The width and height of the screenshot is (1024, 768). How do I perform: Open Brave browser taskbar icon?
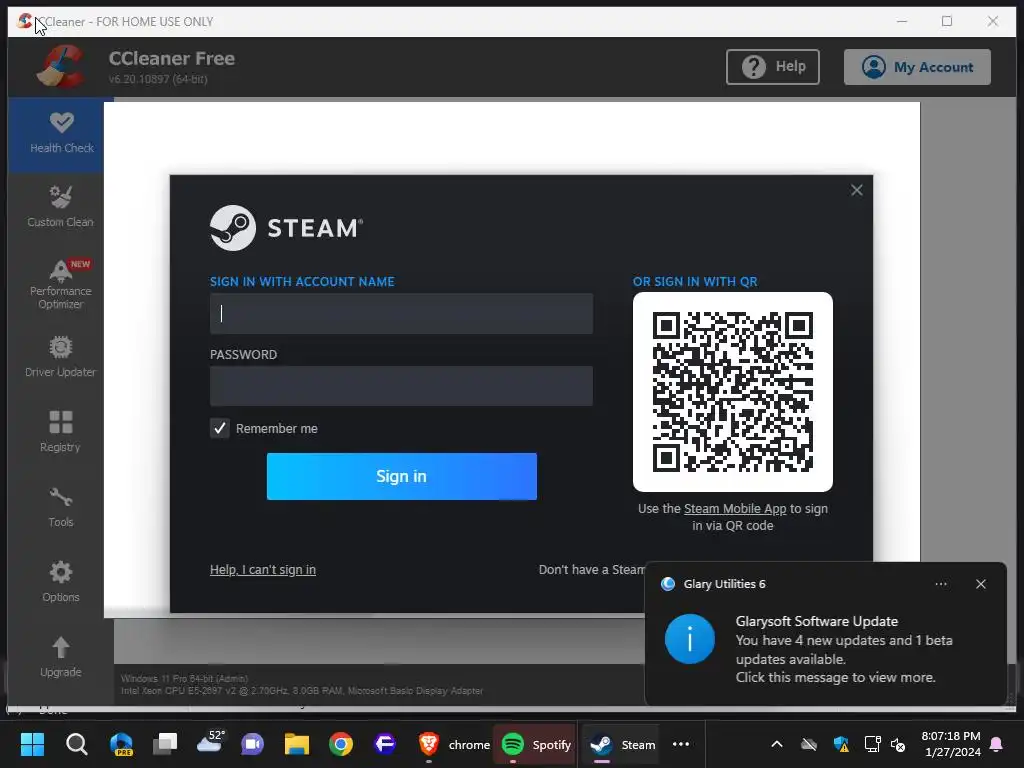[x=428, y=744]
